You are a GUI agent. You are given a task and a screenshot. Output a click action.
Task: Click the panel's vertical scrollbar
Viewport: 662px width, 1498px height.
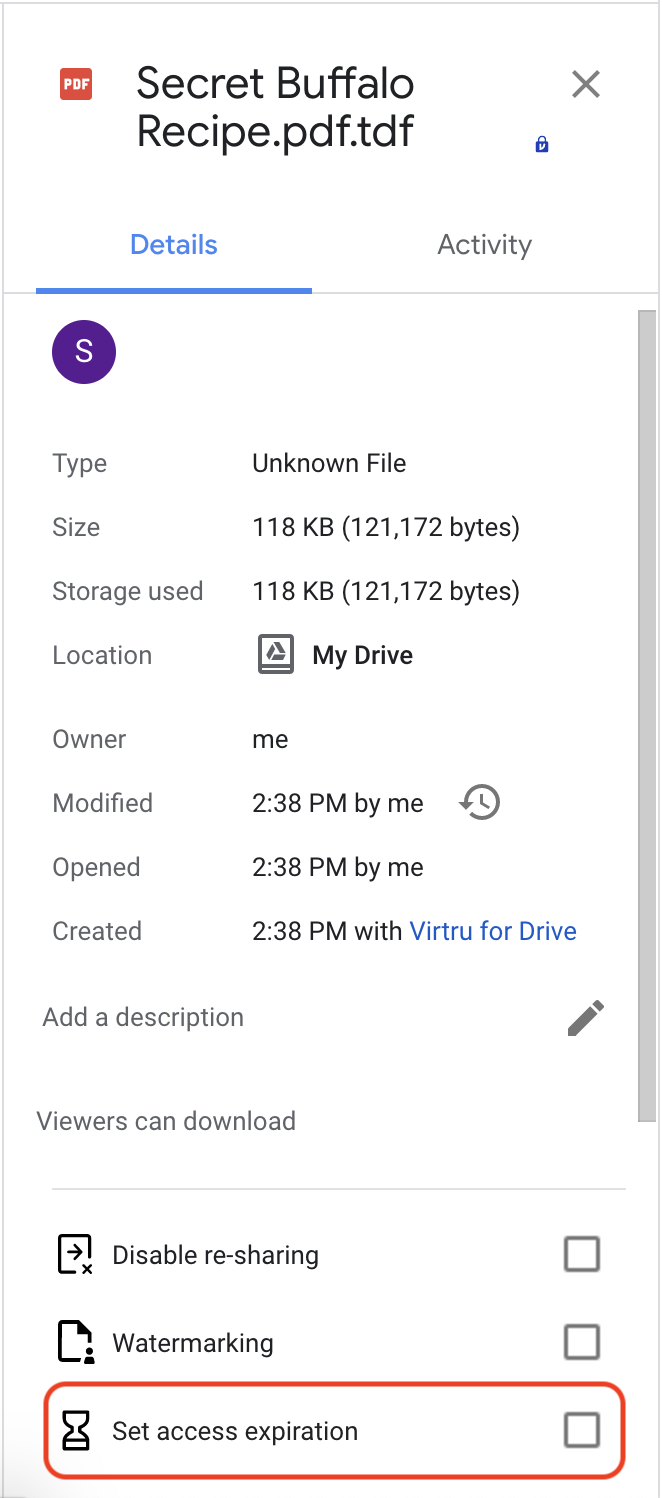point(647,715)
